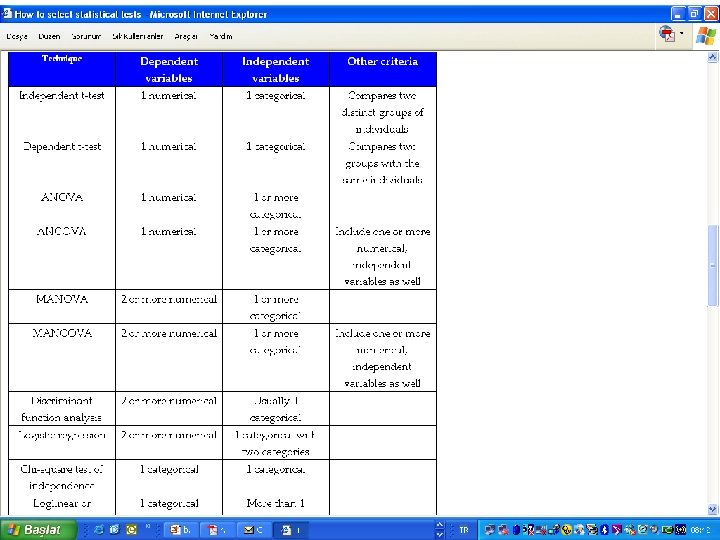
Task: Click '2 or more numerical' in the MANOVA row
Action: tap(169, 299)
